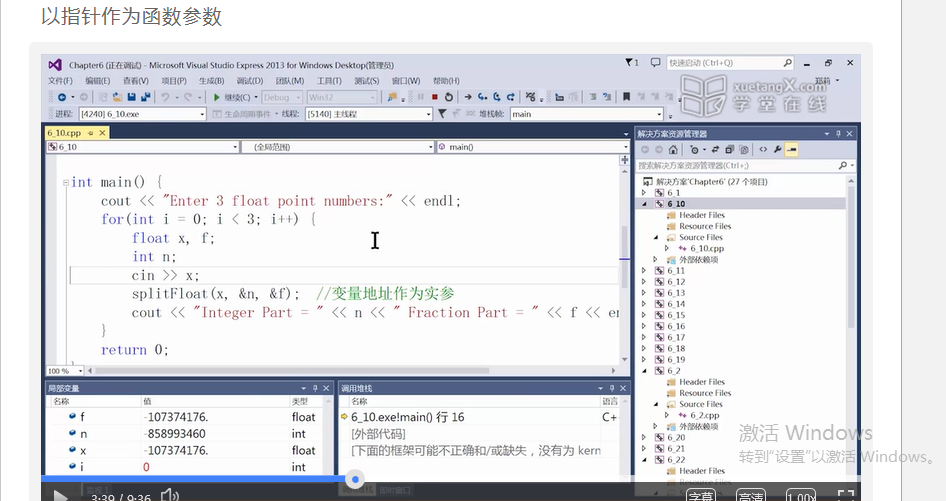The height and width of the screenshot is (501, 946).
Task: Open the 帮助(H) menu
Action: [x=446, y=81]
